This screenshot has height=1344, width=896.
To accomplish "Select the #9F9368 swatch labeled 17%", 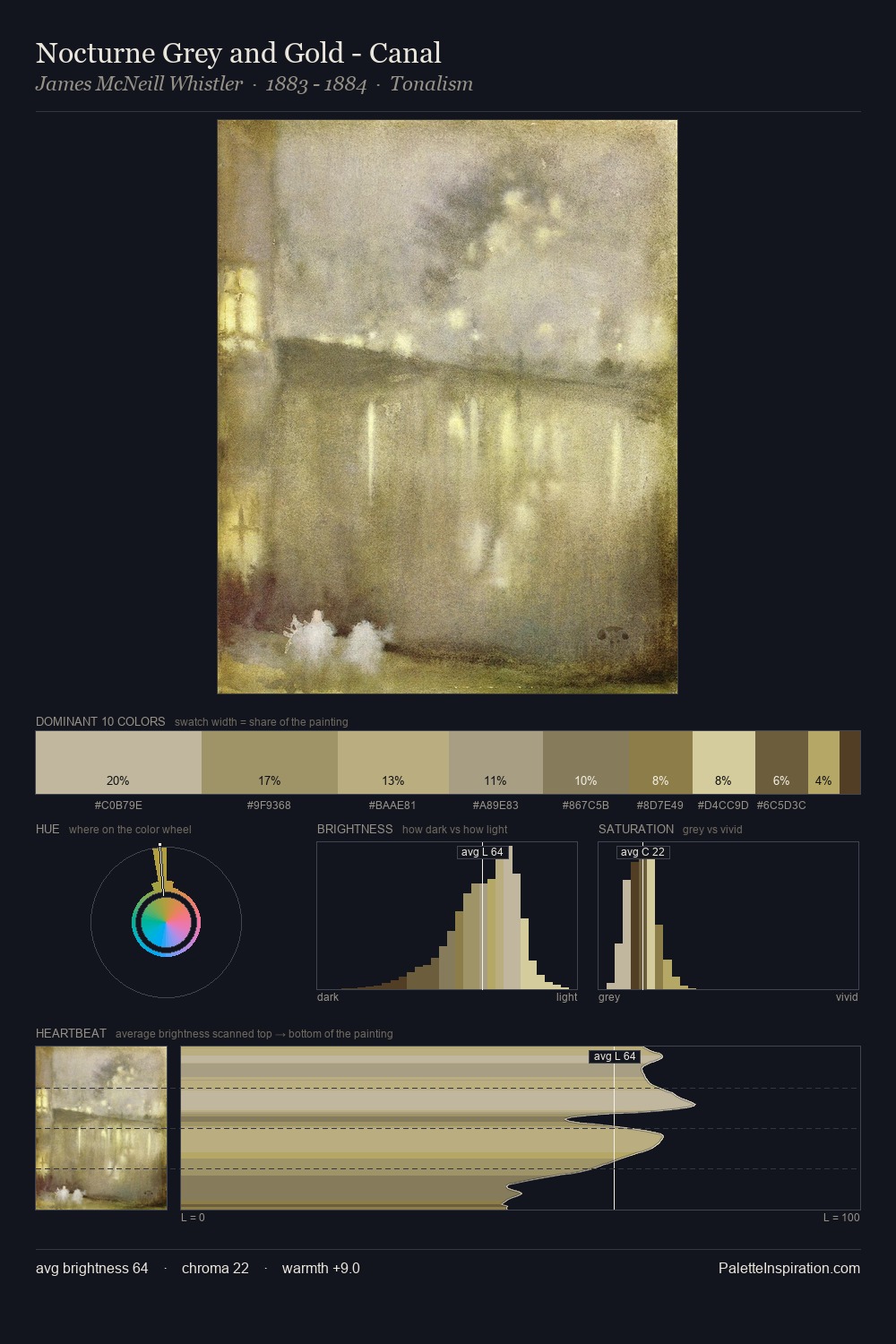I will [x=270, y=762].
